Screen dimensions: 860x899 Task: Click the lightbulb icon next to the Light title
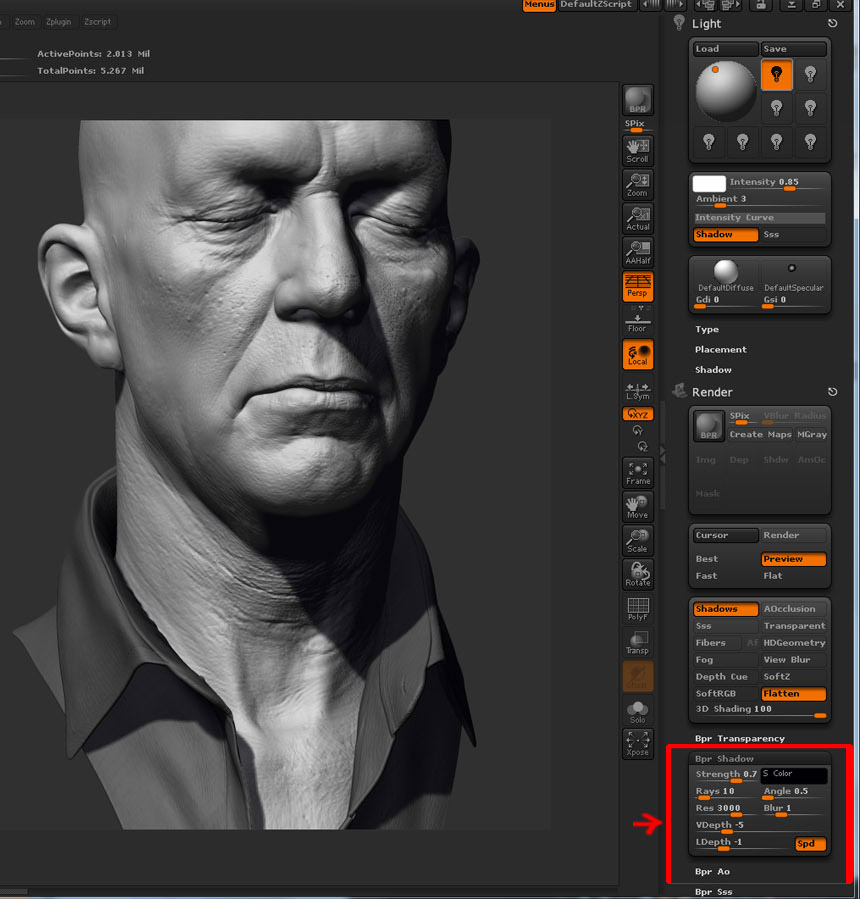point(679,23)
